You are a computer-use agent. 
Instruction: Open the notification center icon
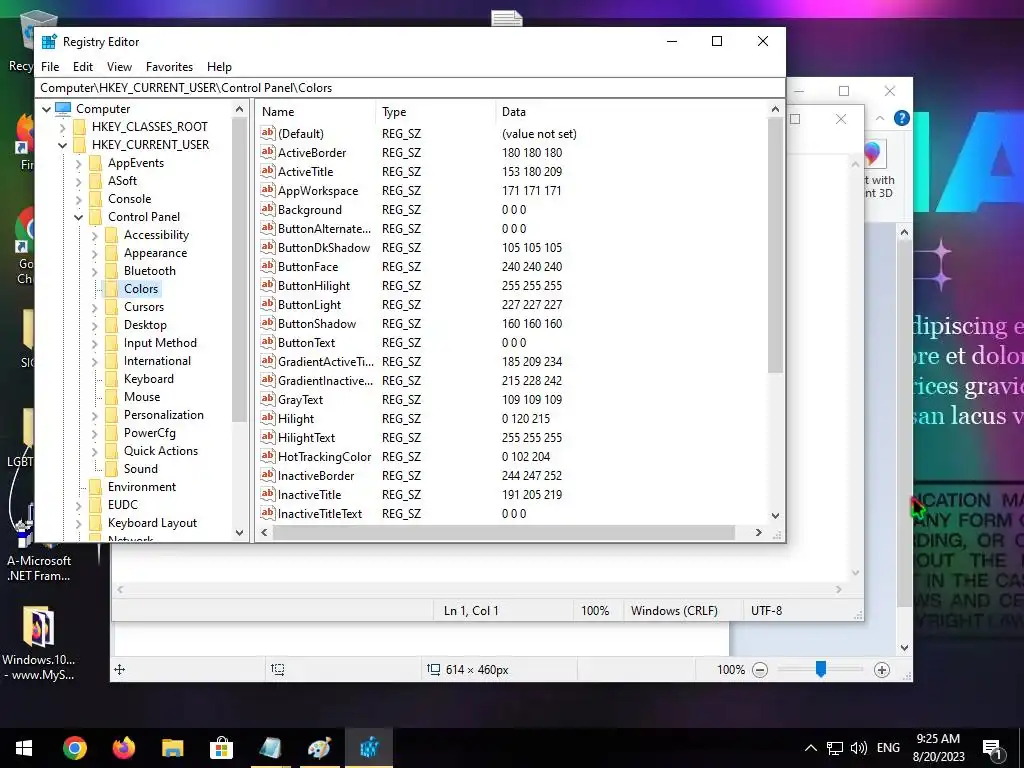pos(992,748)
